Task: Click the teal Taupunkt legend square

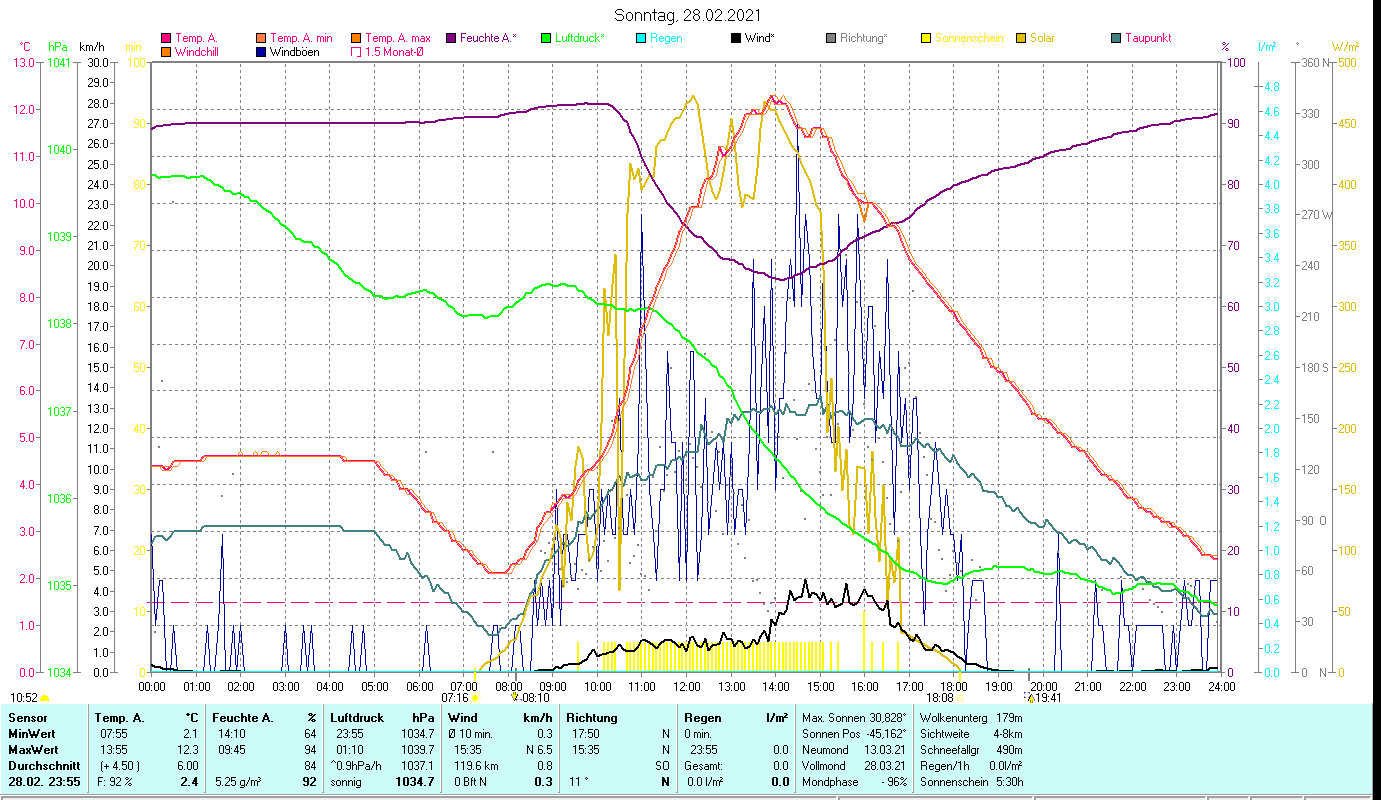Action: [1116, 39]
